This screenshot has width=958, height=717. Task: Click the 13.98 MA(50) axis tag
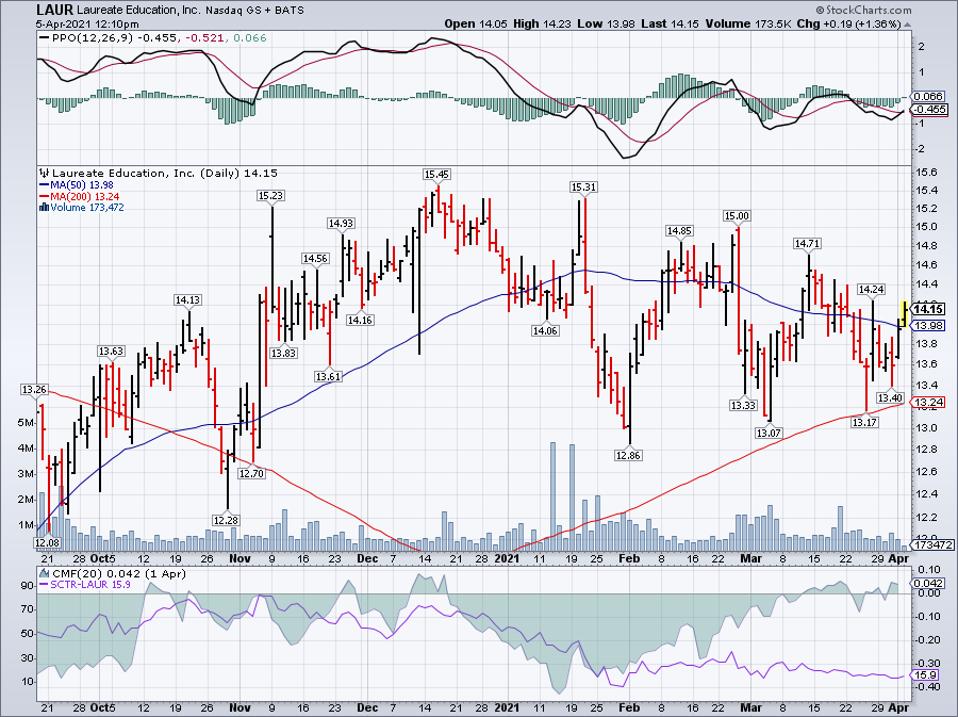929,326
